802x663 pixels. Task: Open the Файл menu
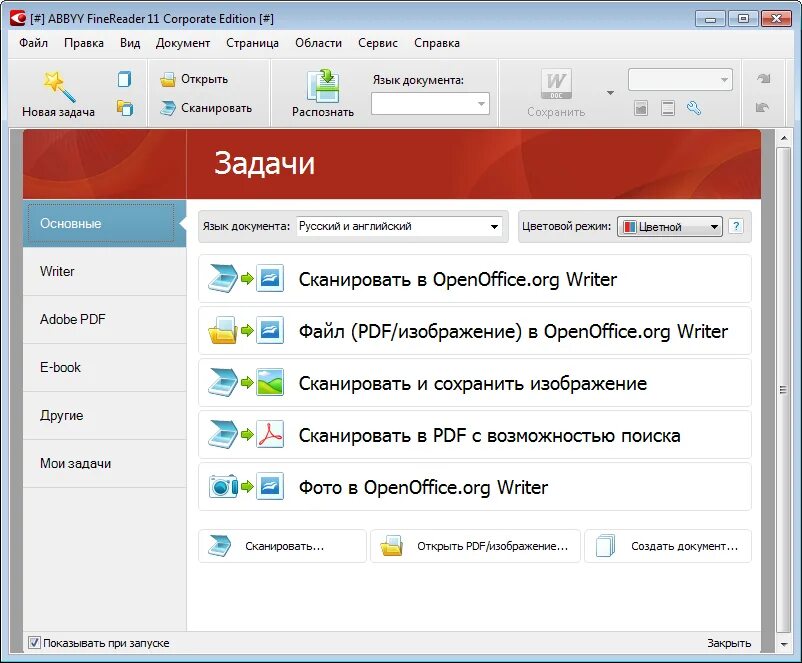click(34, 43)
